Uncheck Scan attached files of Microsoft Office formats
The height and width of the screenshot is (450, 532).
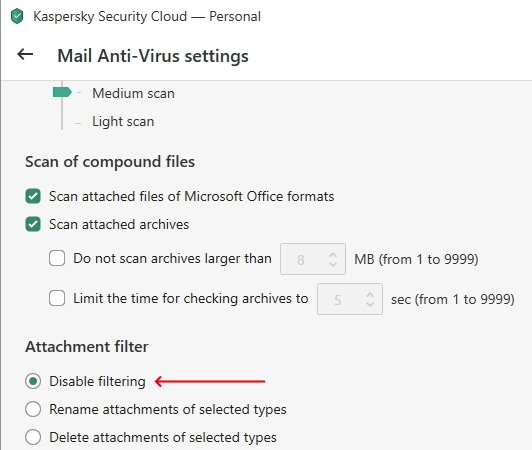[33, 196]
